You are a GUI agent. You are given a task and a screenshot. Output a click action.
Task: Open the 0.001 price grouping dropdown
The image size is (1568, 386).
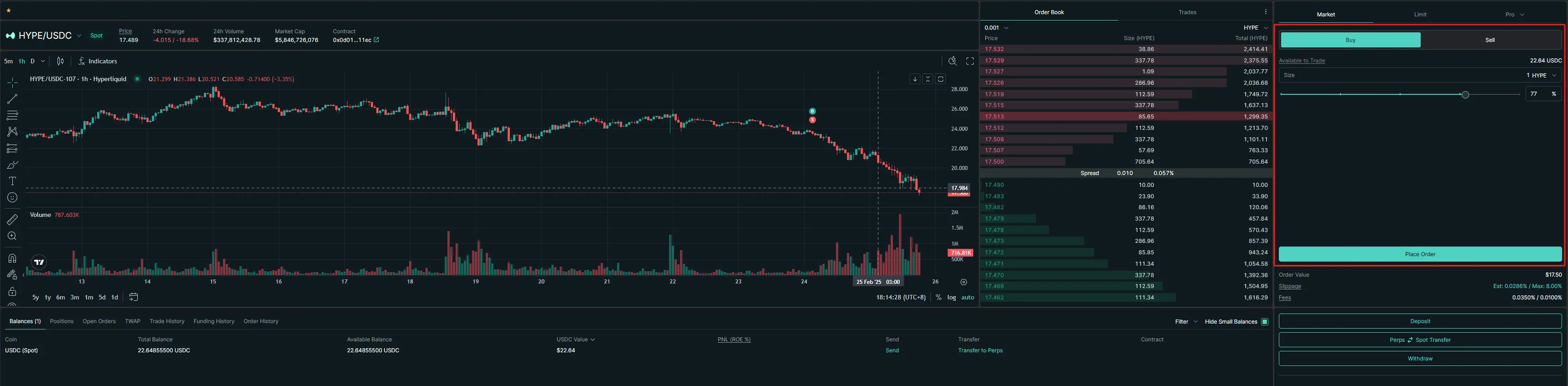997,27
